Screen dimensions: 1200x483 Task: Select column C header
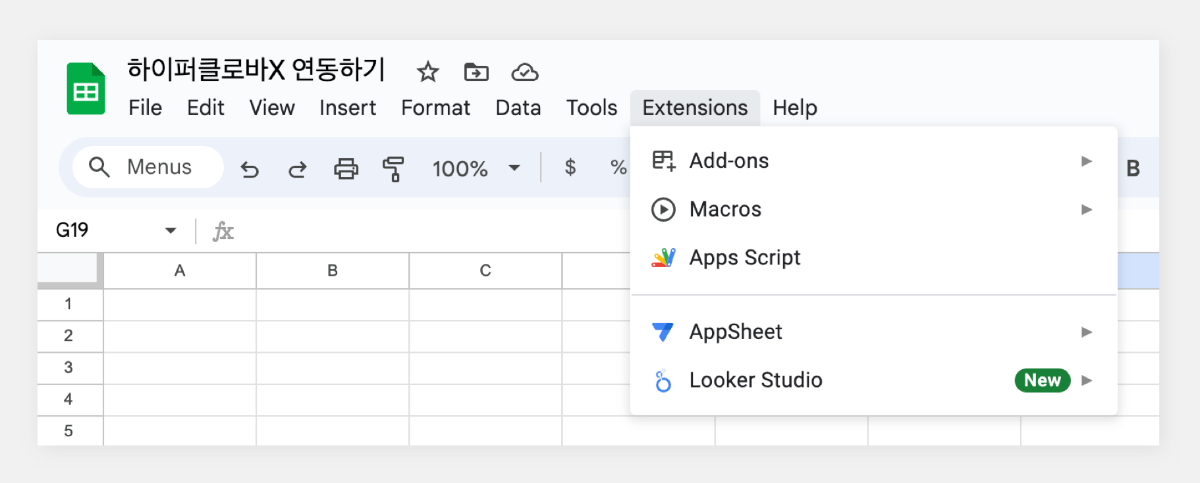click(x=485, y=271)
